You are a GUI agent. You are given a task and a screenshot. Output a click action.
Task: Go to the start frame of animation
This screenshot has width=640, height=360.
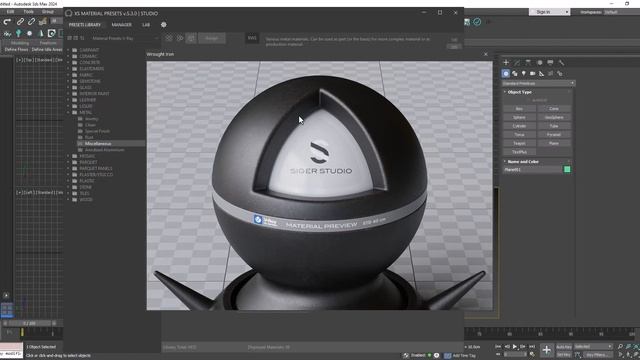(x=498, y=347)
